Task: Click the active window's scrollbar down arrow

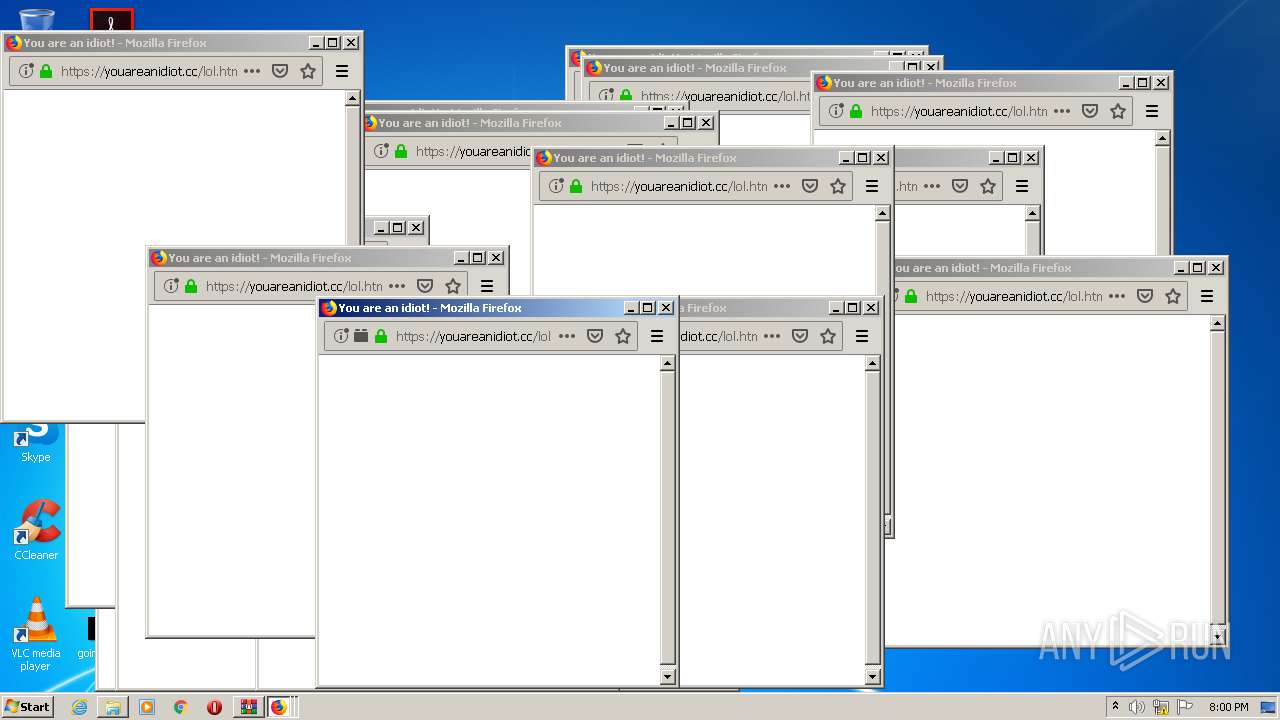Action: pos(668,677)
